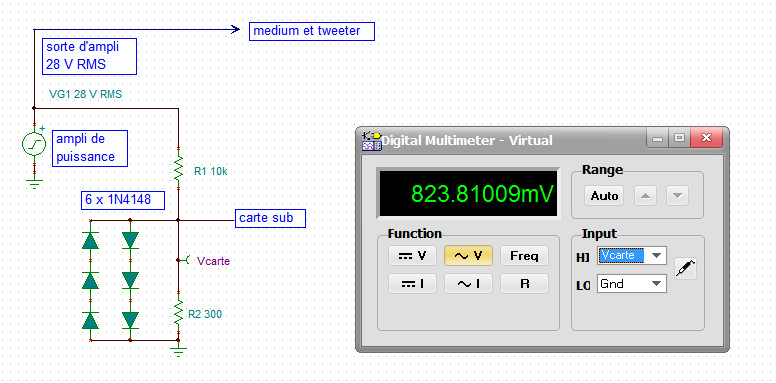Select the 'medium et tweeter' label
This screenshot has height=383, width=776.
pos(312,31)
